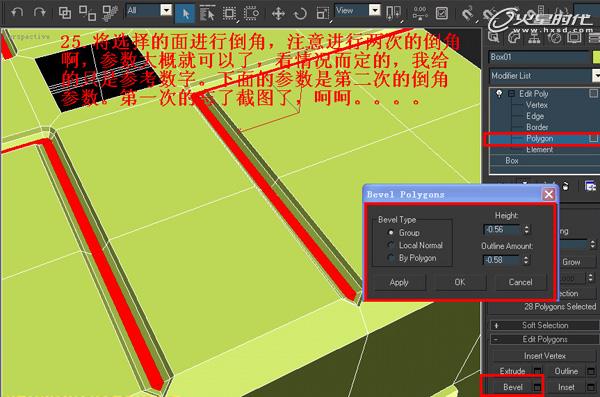Activate the Unlink Selection tool
The width and height of the screenshot is (600, 397).
(87, 13)
